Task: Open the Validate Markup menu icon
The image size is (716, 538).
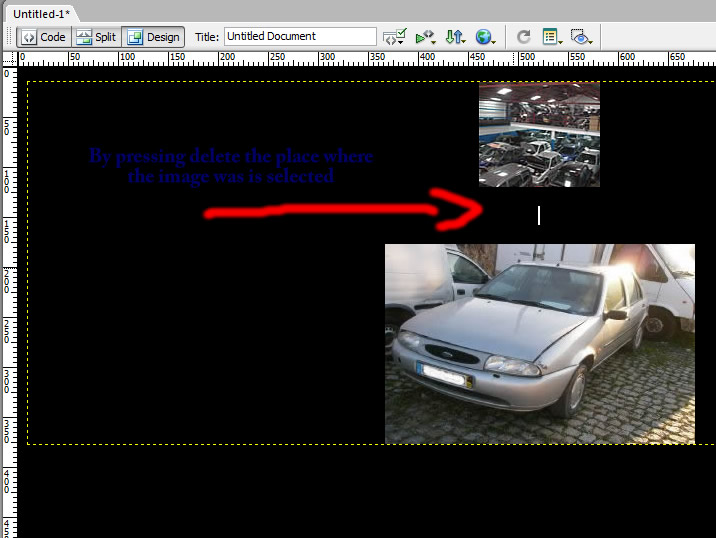Action: 393,37
